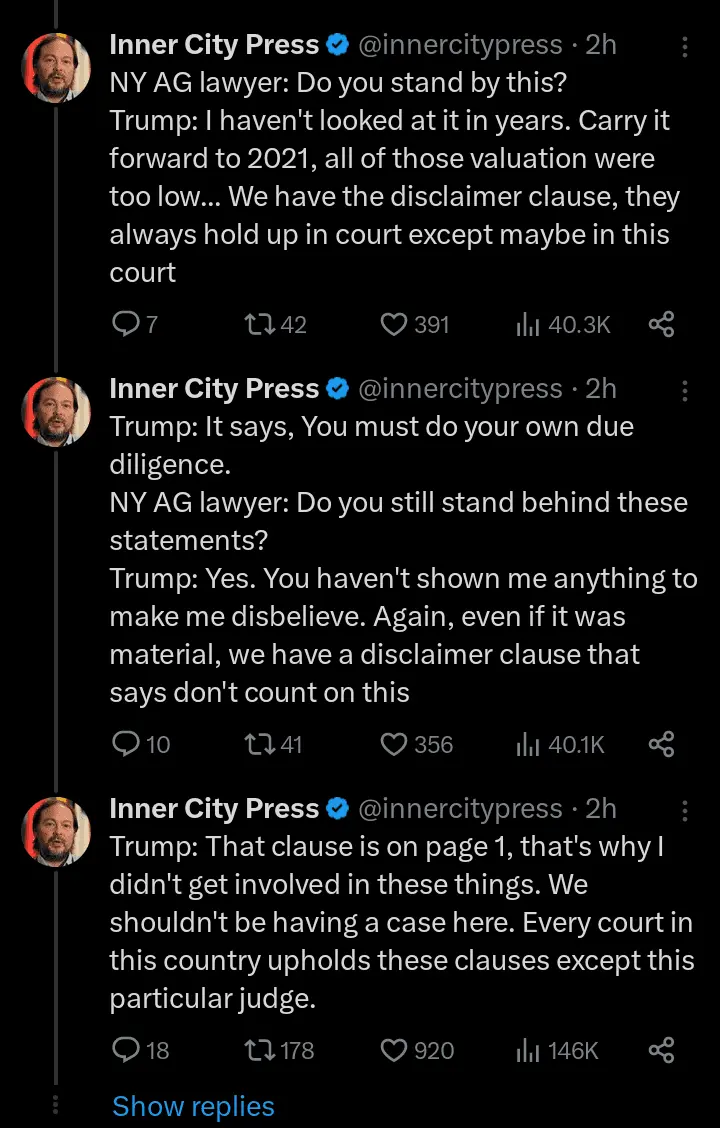720x1128 pixels.
Task: Like the tweet with 920 likes
Action: click(x=396, y=1050)
